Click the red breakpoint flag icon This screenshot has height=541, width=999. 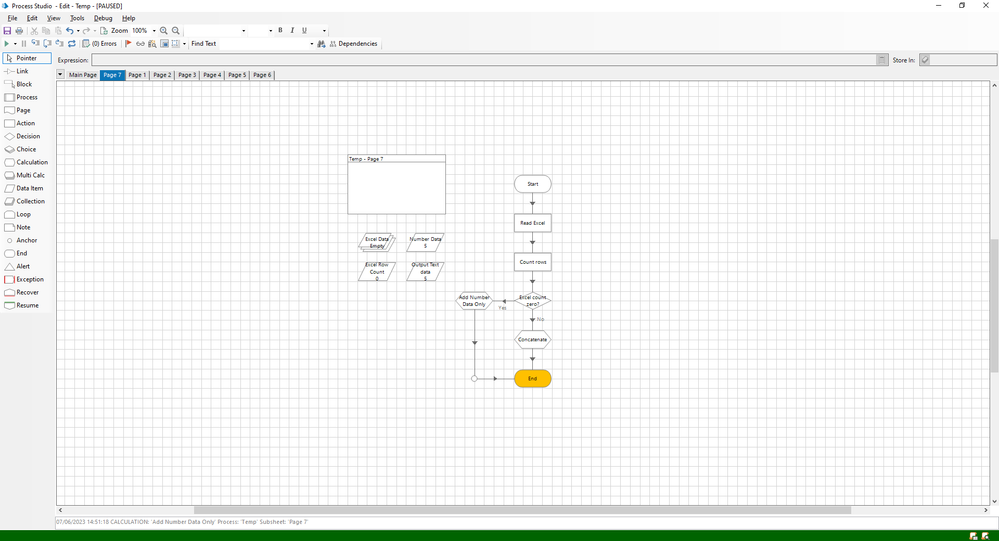coord(128,44)
